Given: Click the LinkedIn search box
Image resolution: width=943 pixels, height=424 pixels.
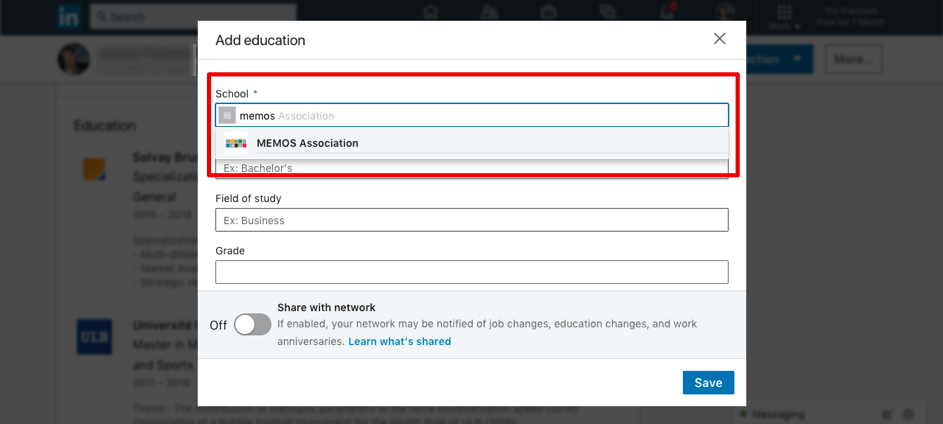Looking at the screenshot, I should [193, 17].
